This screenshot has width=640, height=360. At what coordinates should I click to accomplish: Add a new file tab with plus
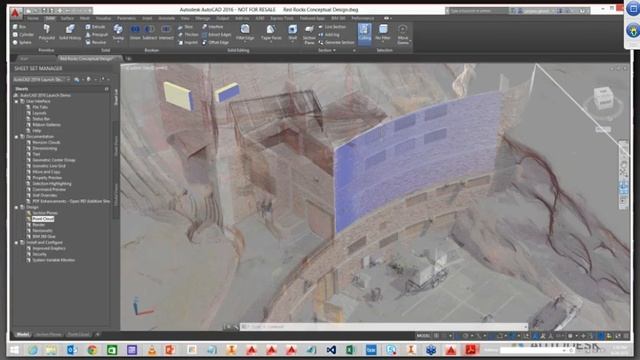click(x=128, y=59)
